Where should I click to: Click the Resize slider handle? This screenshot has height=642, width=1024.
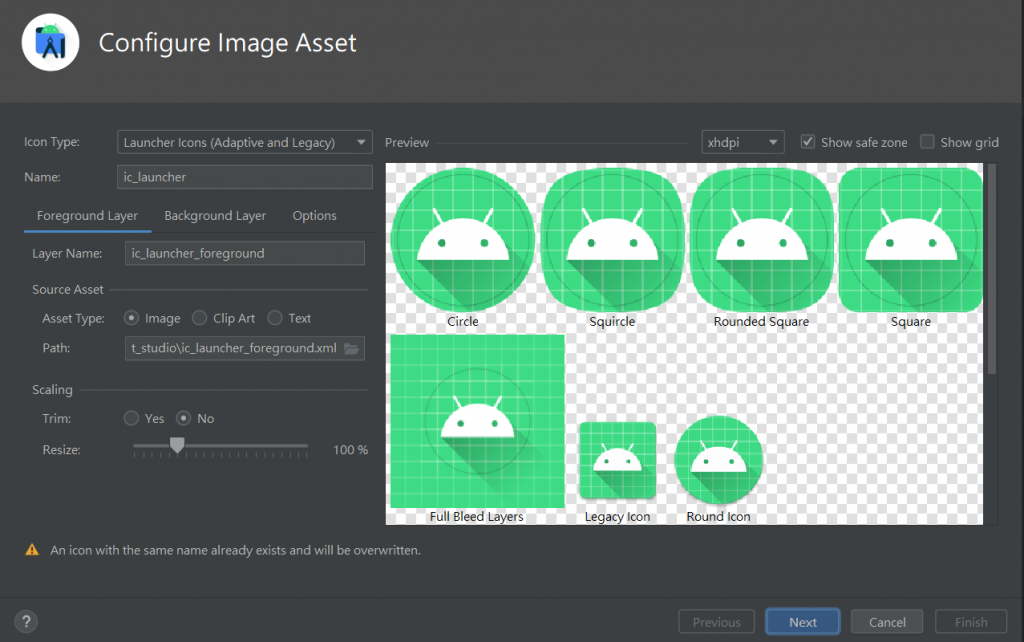177,445
